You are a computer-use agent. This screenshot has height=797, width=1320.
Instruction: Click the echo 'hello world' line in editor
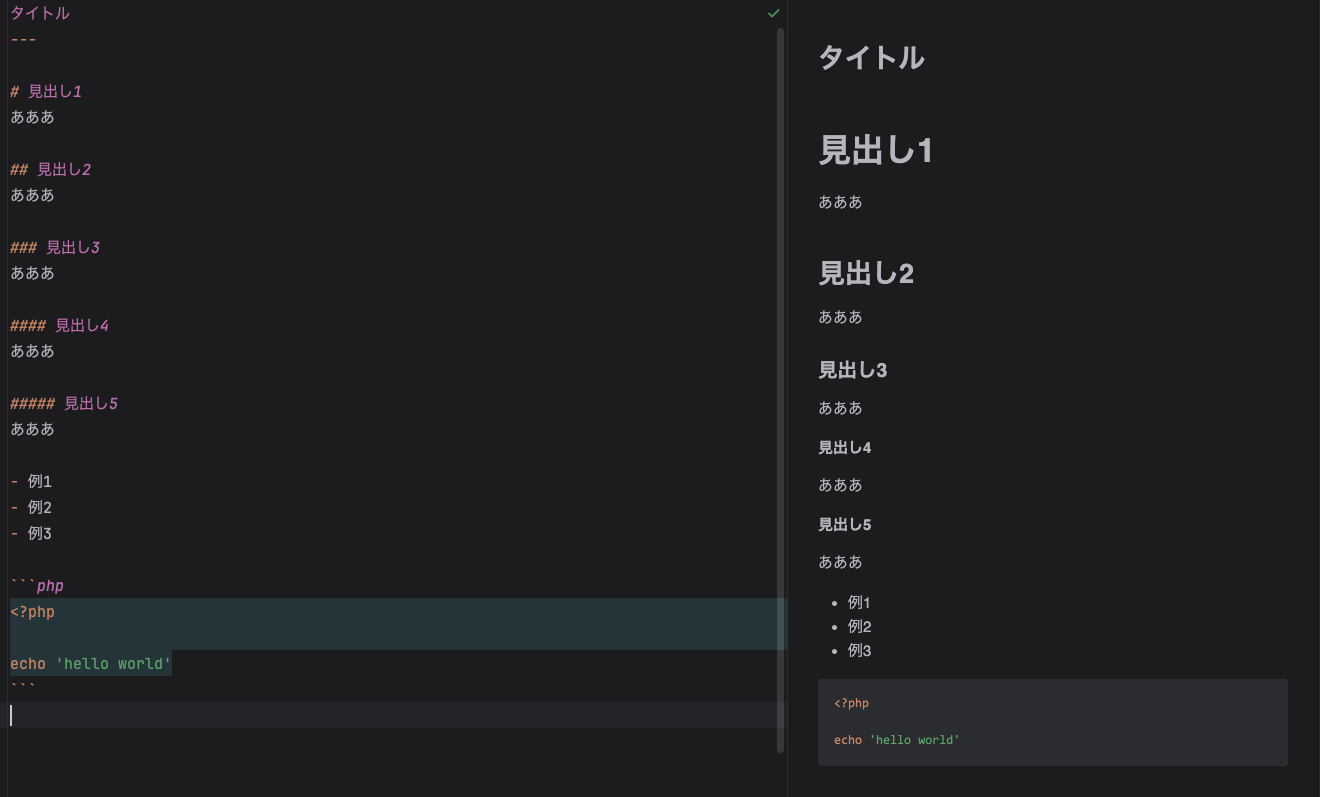tap(91, 664)
